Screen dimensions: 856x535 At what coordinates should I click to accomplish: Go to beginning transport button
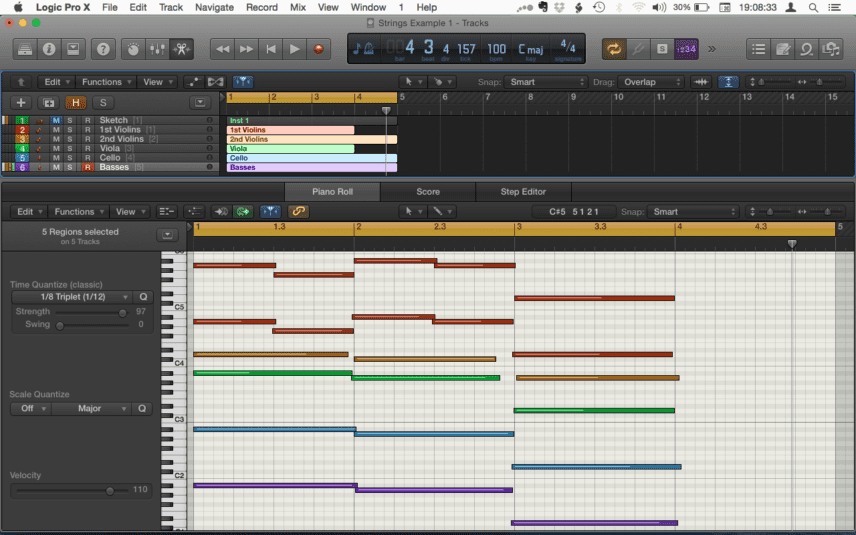[270, 49]
